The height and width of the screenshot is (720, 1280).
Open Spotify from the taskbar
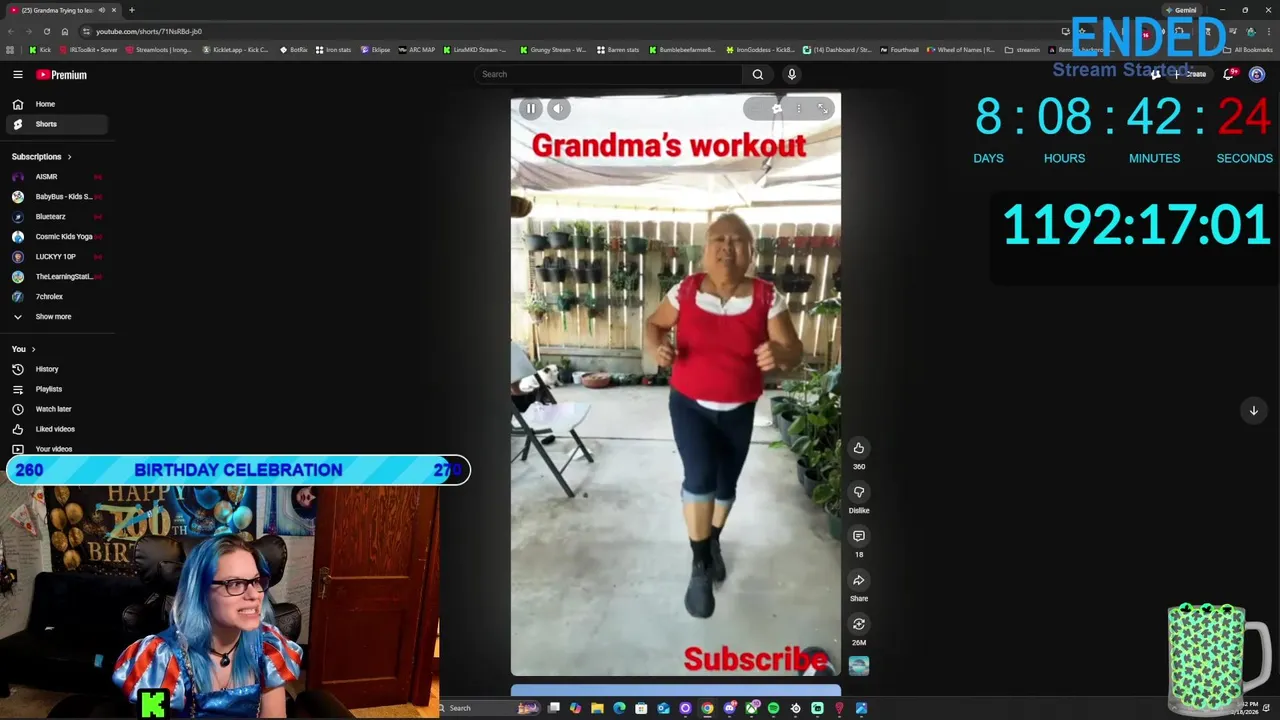coord(773,708)
